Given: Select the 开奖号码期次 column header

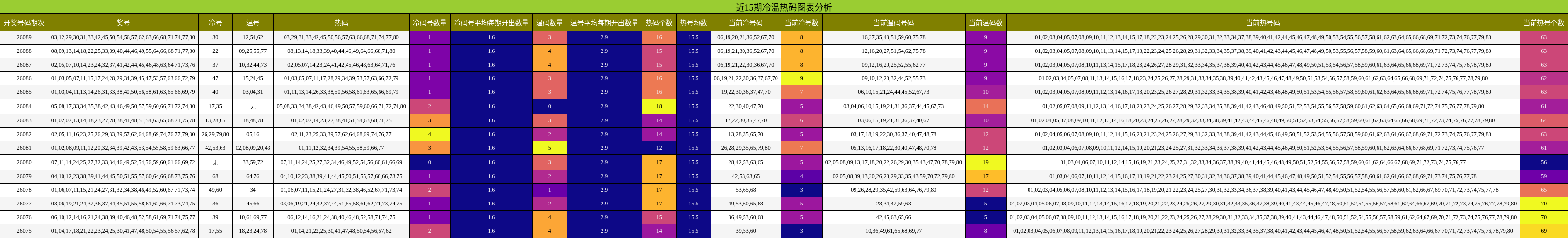Looking at the screenshot, I should pyautogui.click(x=24, y=23).
